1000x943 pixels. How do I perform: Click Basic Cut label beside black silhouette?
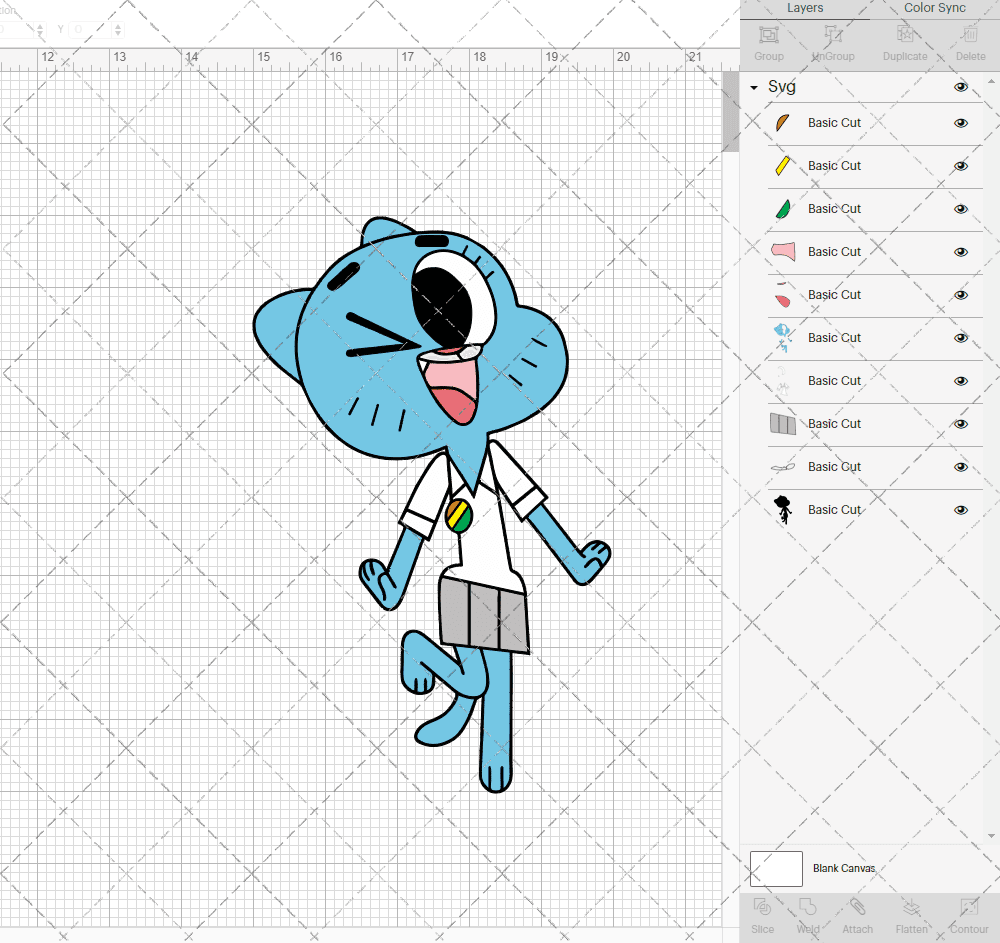point(834,510)
